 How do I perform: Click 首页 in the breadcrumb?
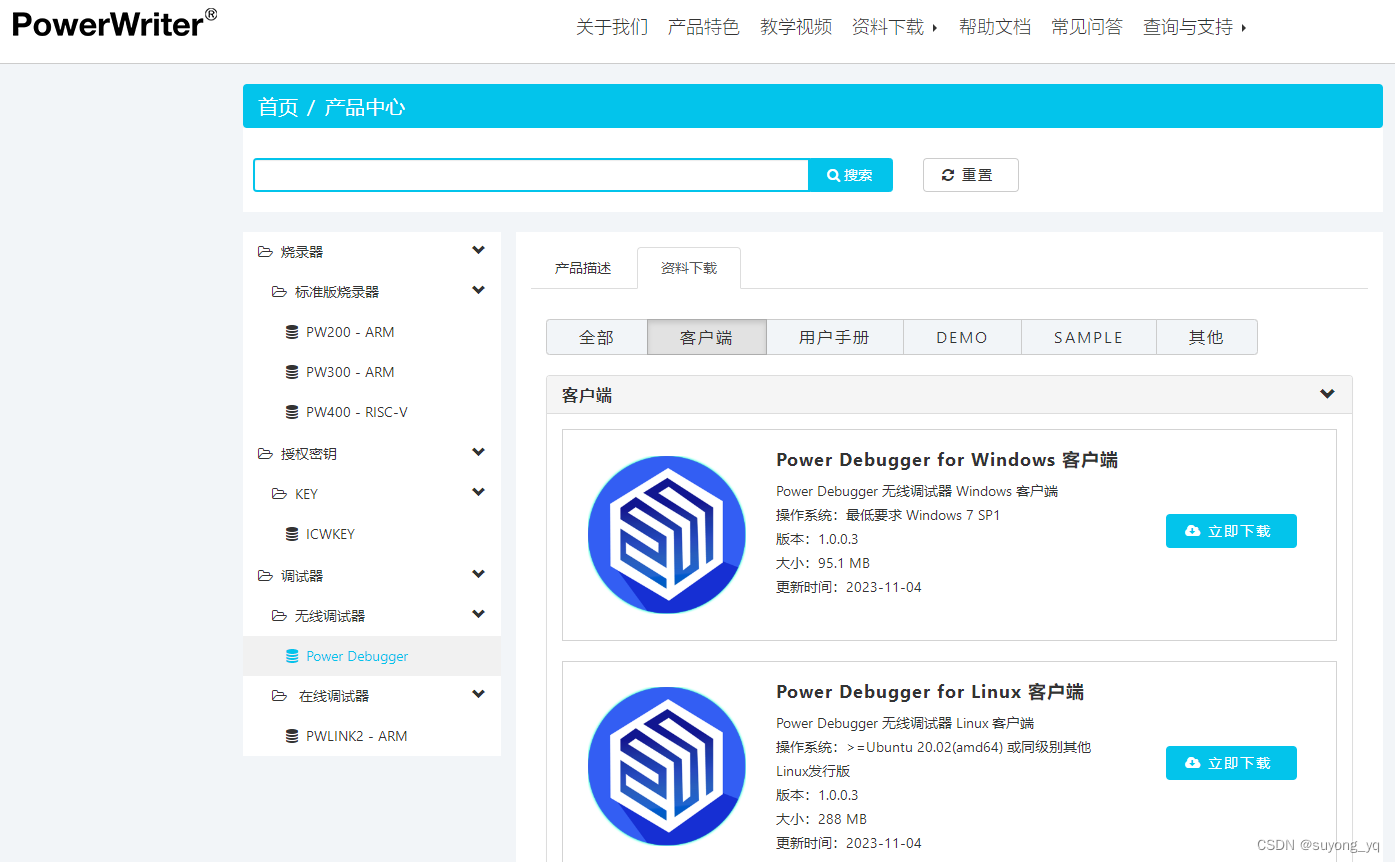click(278, 107)
